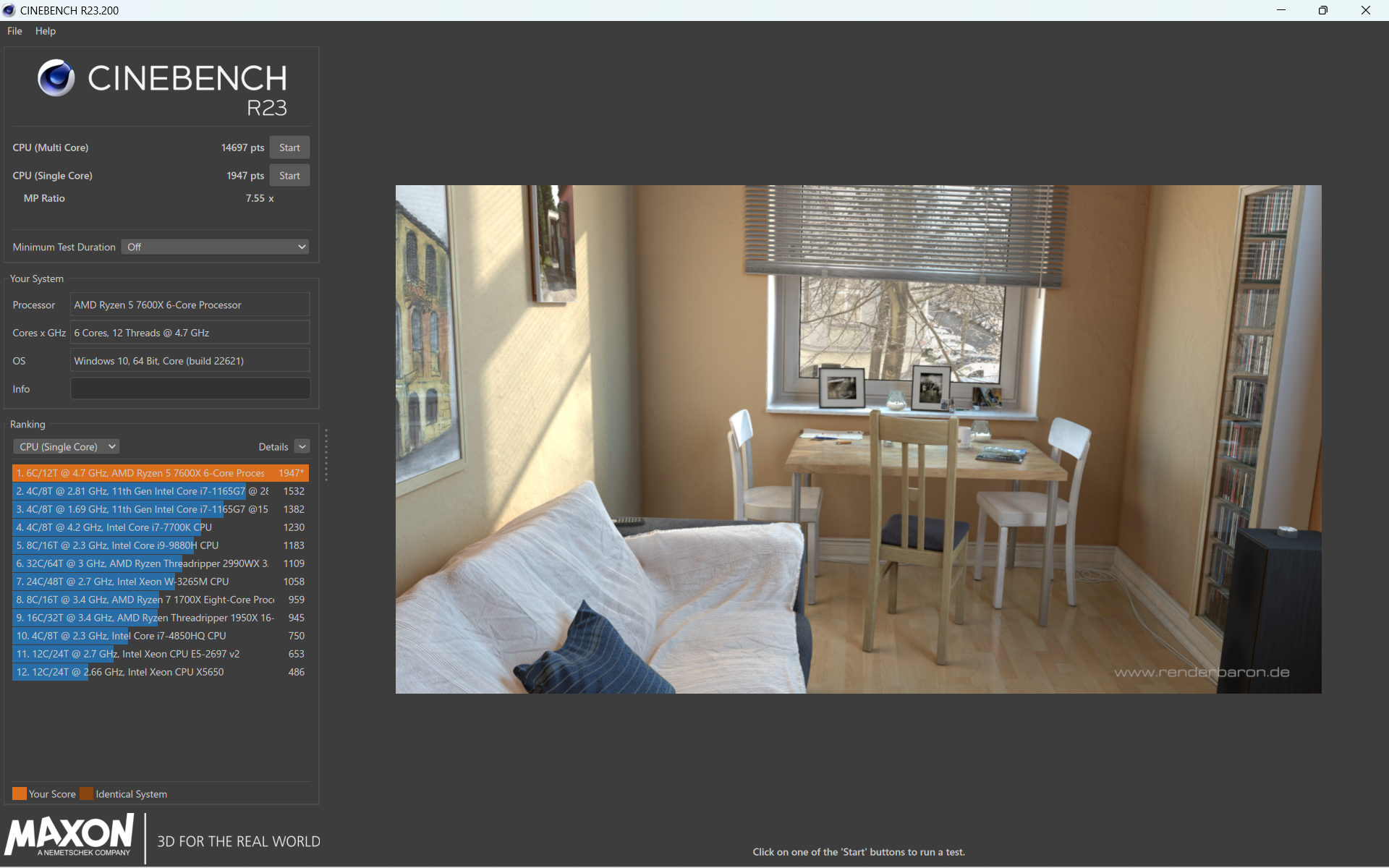Click the dotted panel splitter handle
The width and height of the screenshot is (1389, 868).
pyautogui.click(x=326, y=455)
